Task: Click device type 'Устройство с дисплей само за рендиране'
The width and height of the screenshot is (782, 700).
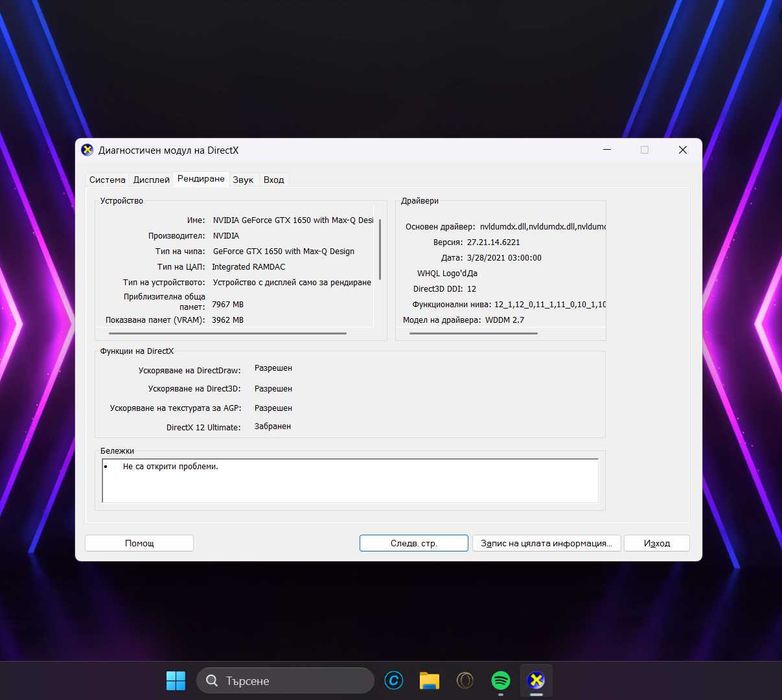Action: 292,282
